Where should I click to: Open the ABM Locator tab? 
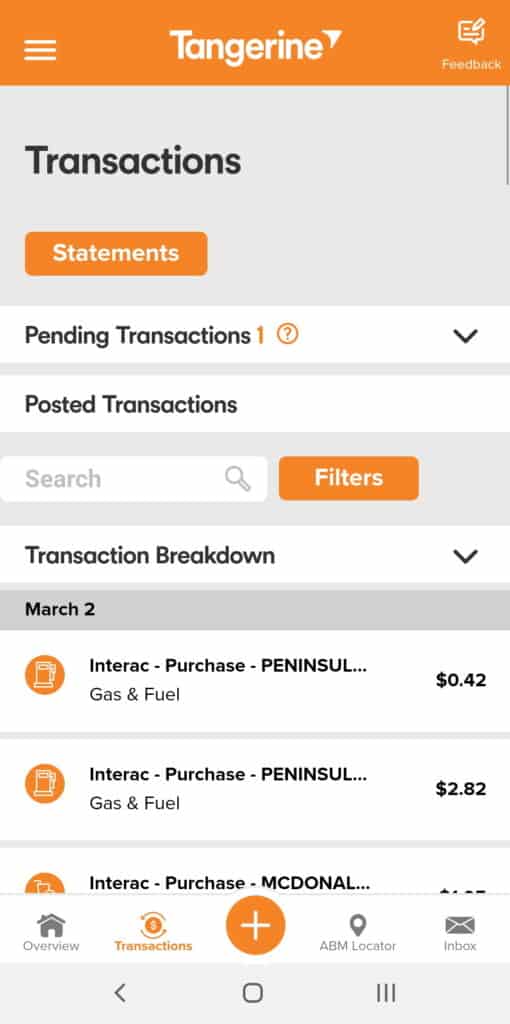[358, 933]
